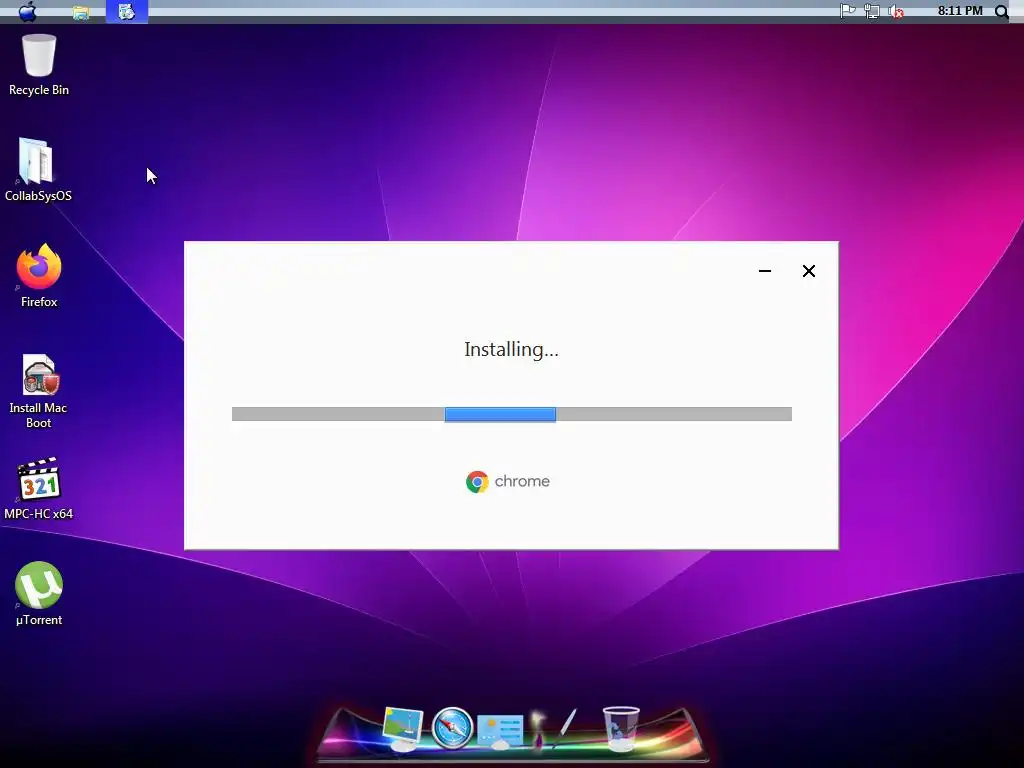Open the Recycle Bin desktop icon

pos(39,65)
